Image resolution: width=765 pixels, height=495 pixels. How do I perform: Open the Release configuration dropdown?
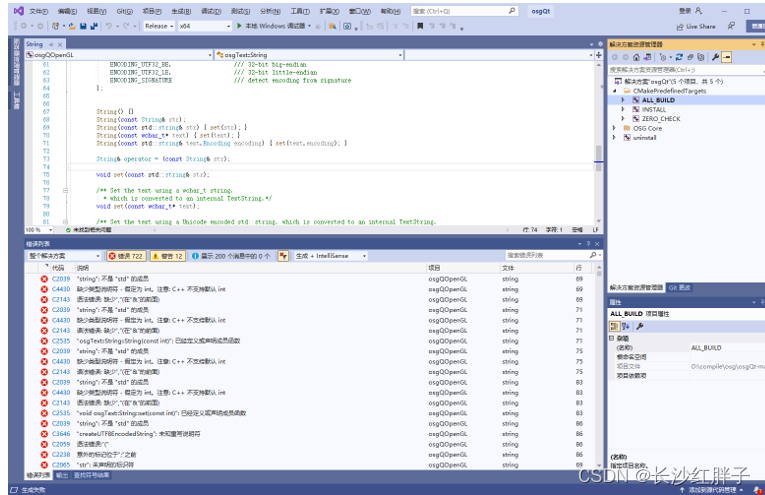pos(159,26)
